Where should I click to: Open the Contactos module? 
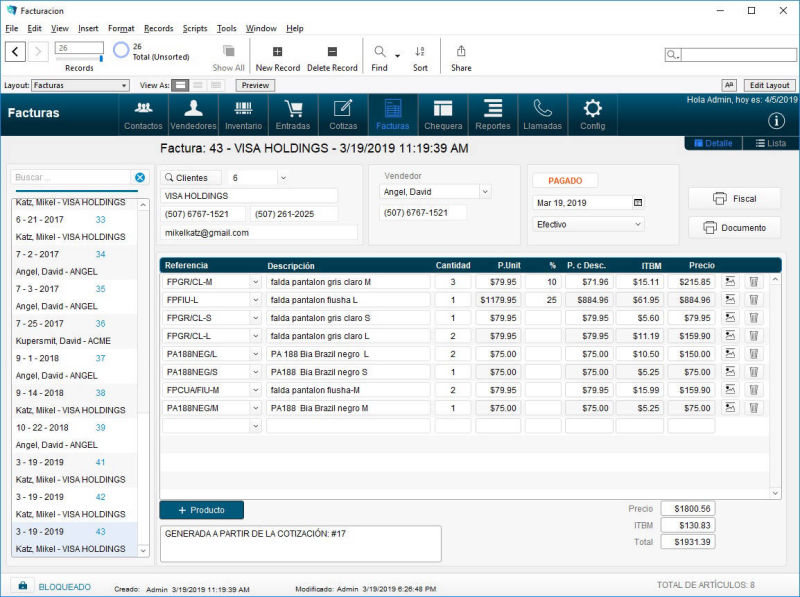click(x=143, y=115)
